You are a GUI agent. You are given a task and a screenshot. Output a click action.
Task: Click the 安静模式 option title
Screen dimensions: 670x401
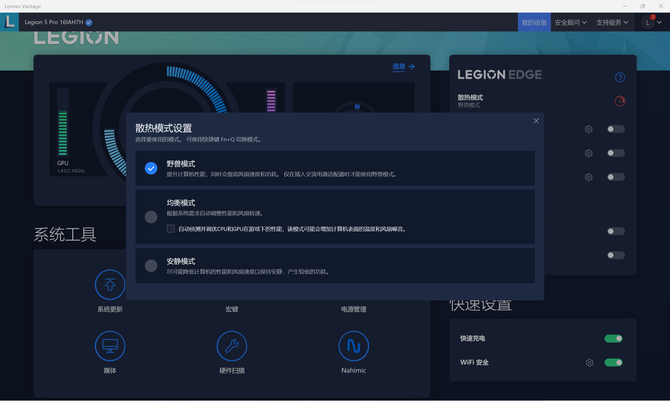click(x=181, y=261)
